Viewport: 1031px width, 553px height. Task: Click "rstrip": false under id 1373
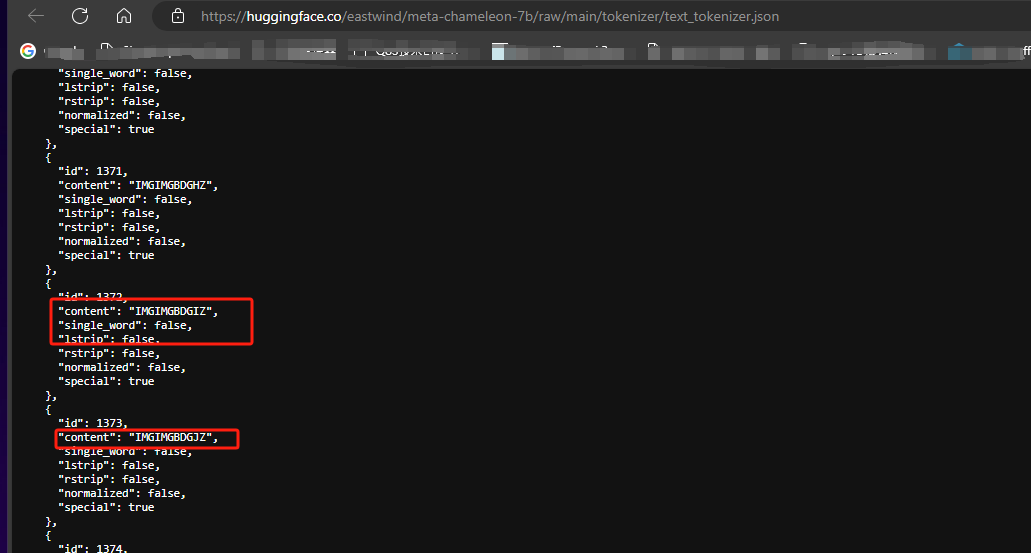coord(109,479)
